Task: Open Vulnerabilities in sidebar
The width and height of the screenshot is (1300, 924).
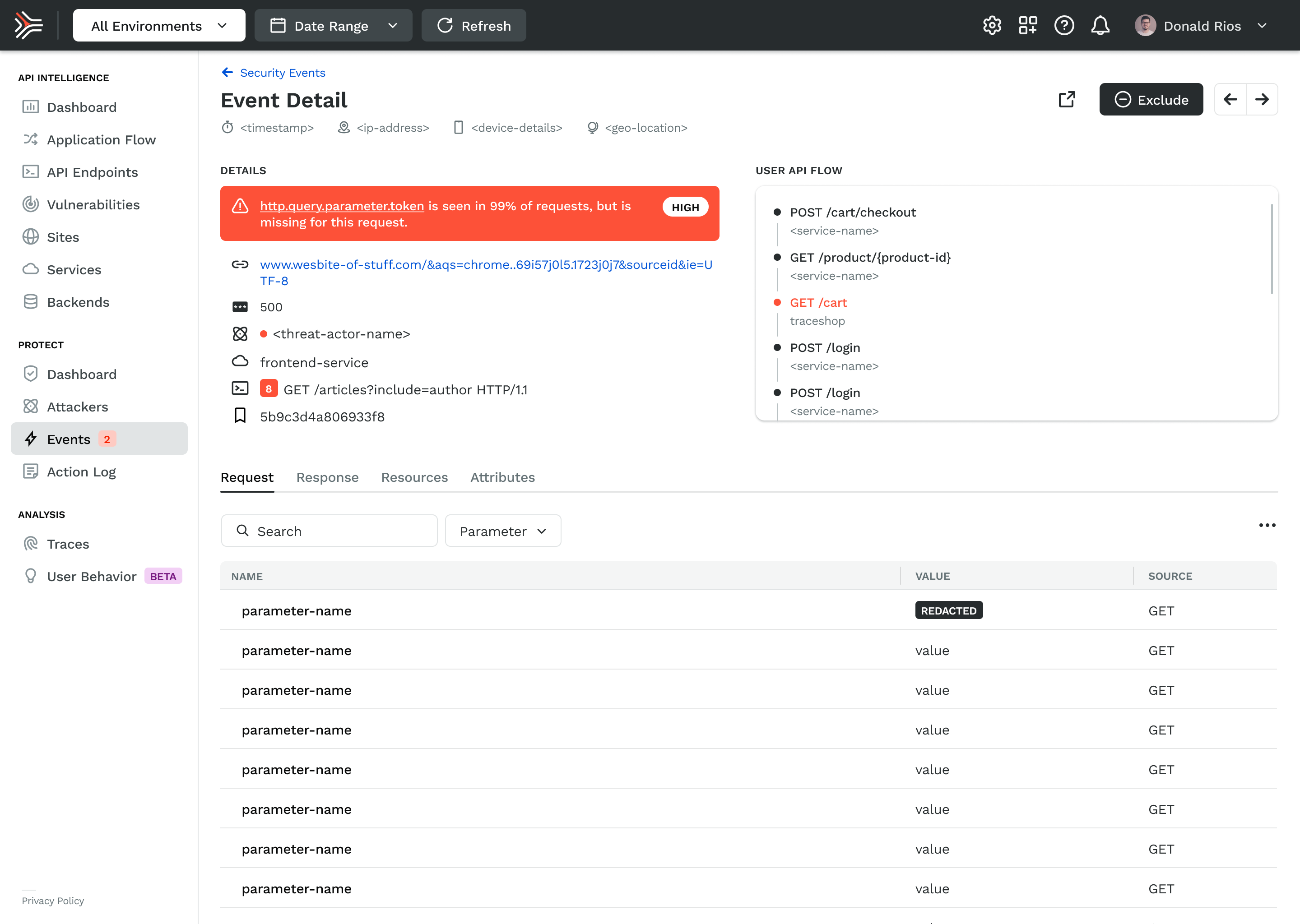Action: (x=93, y=205)
